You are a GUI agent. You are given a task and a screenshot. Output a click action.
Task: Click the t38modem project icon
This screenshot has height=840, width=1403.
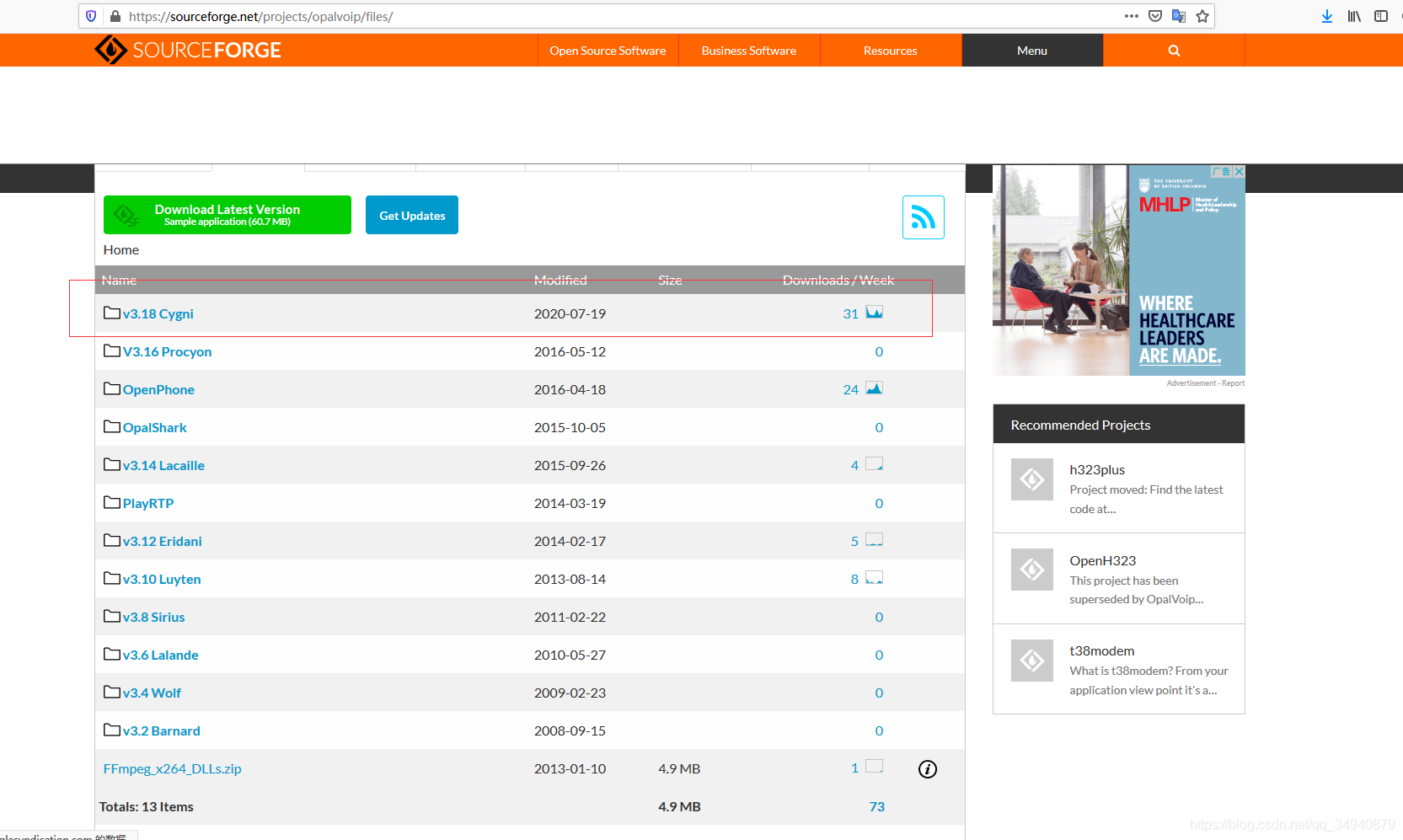1032,661
